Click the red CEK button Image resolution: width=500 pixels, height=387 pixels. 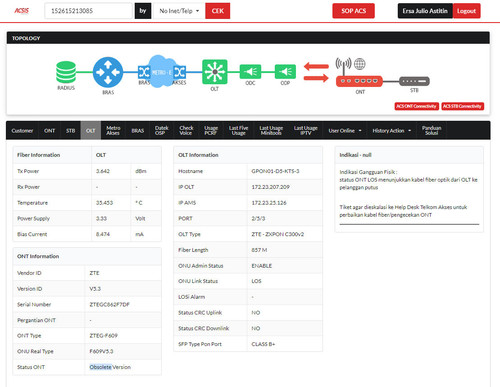coord(218,11)
